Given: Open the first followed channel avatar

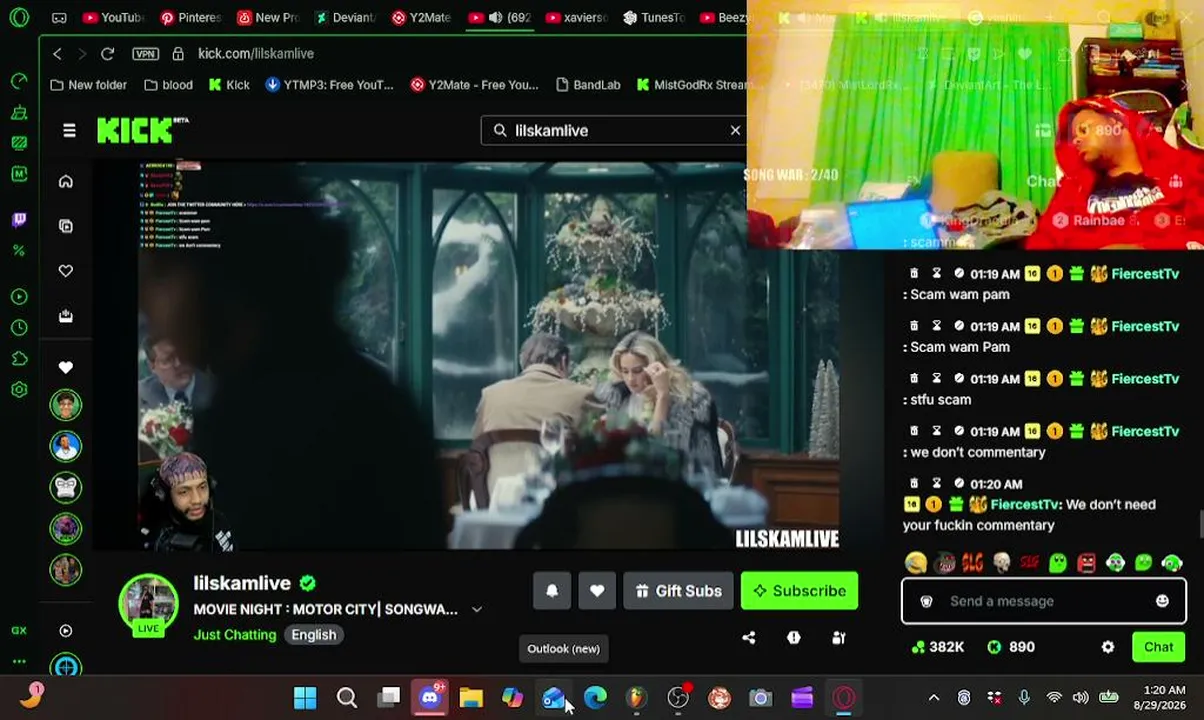Looking at the screenshot, I should [66, 405].
